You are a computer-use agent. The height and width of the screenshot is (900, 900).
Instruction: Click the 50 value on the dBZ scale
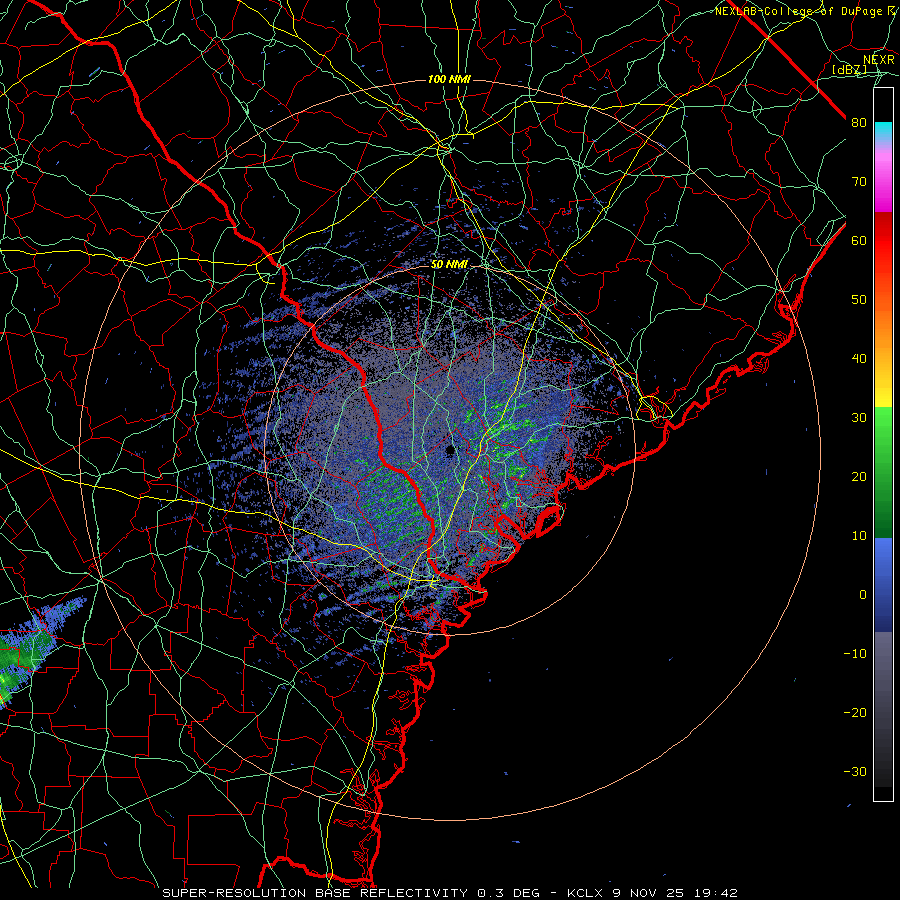pyautogui.click(x=859, y=300)
